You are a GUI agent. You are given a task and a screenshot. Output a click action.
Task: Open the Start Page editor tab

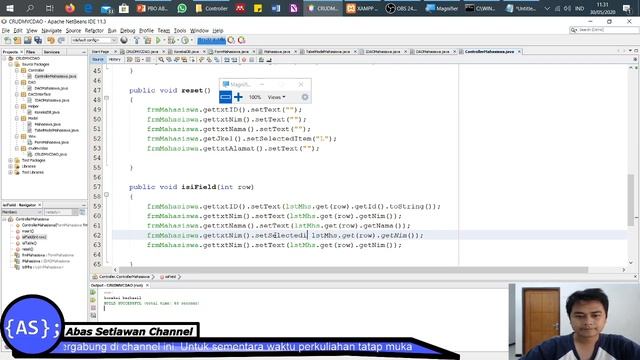pos(100,52)
